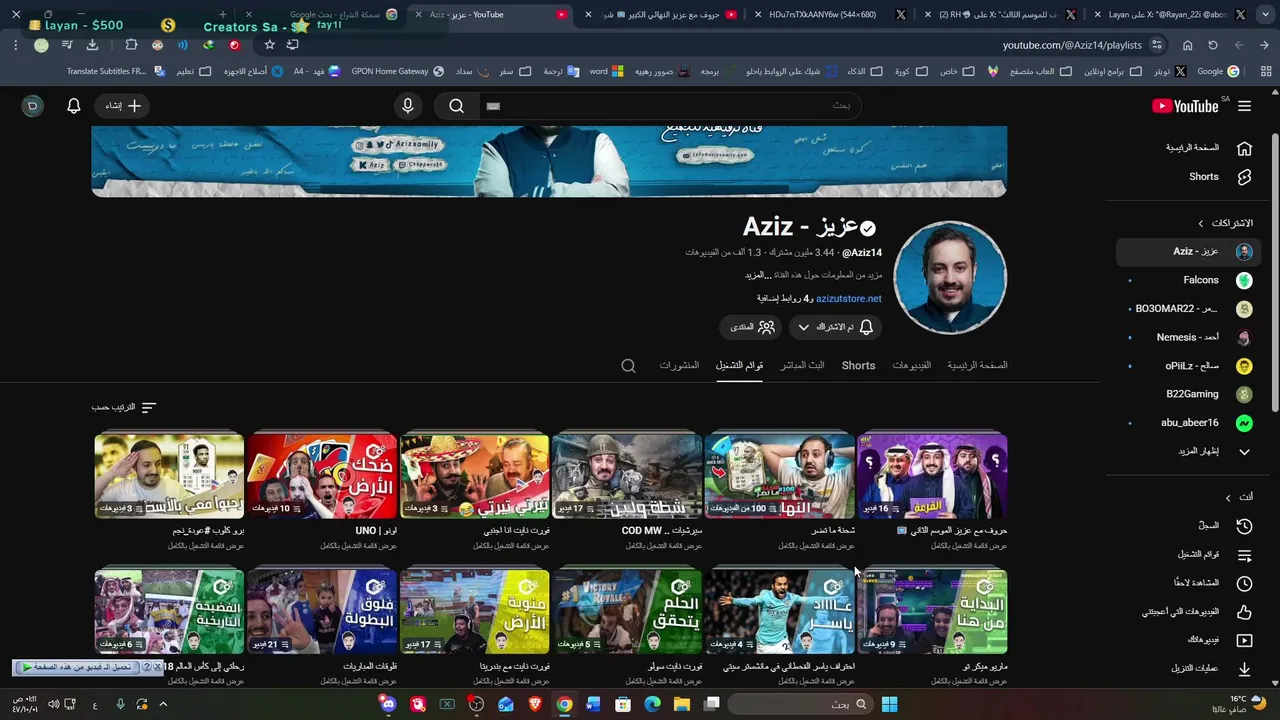Click the Aziz channel profile picture
1280x720 pixels.
coord(950,277)
